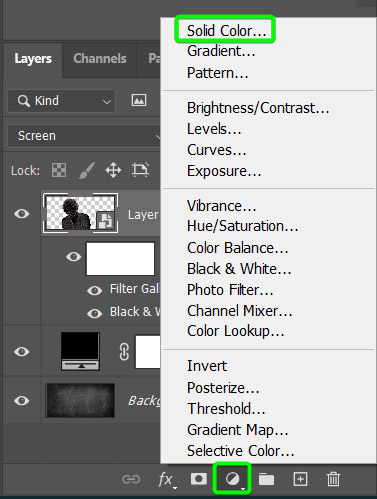Lock artboard nesting icon
This screenshot has height=499, width=377.
pos(140,170)
